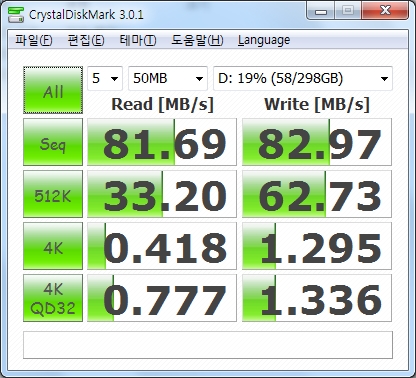The image size is (416, 378).
Task: Open the 편집(E) menu
Action: (x=86, y=40)
